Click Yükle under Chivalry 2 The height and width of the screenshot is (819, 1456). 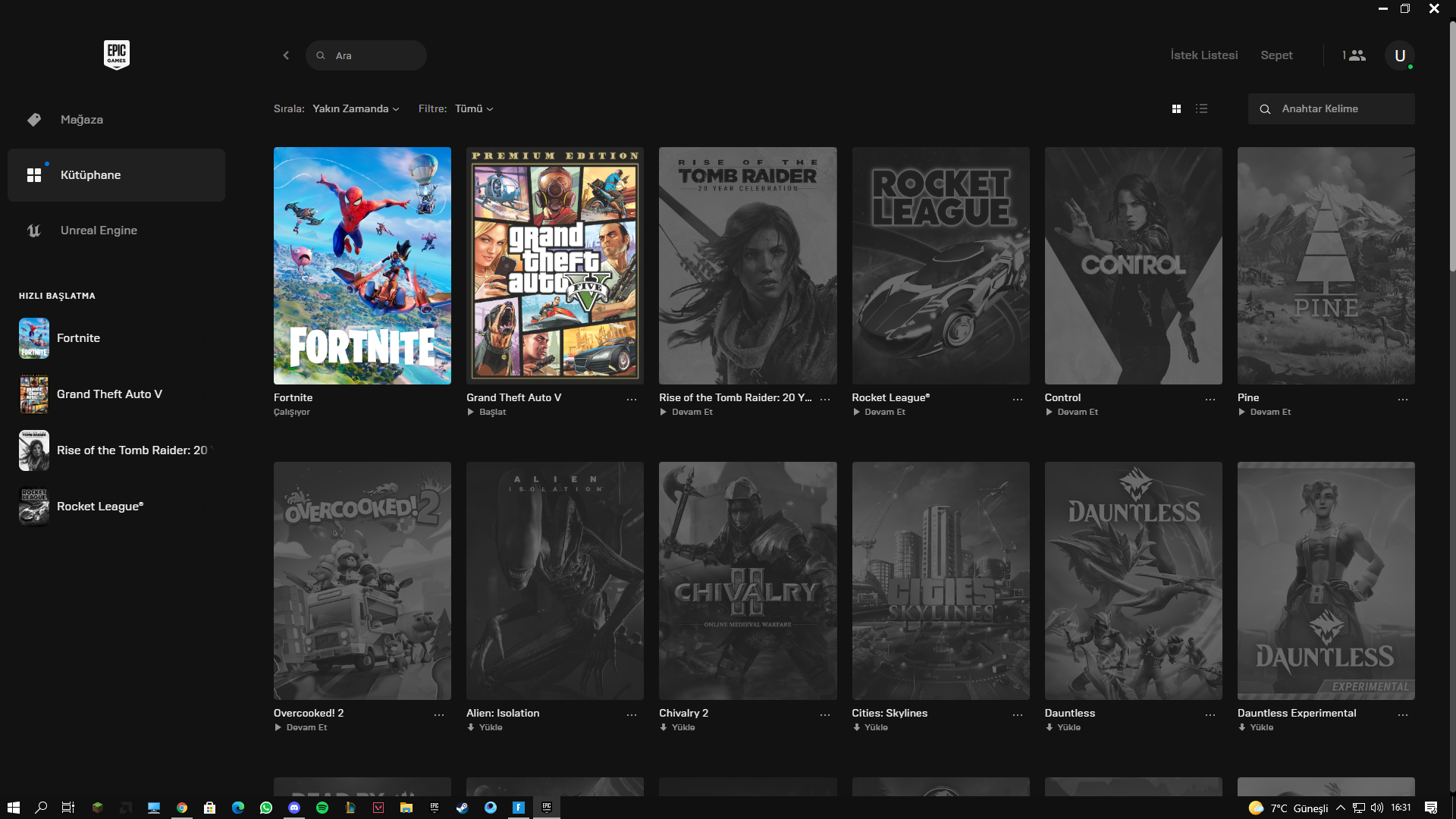coord(677,728)
